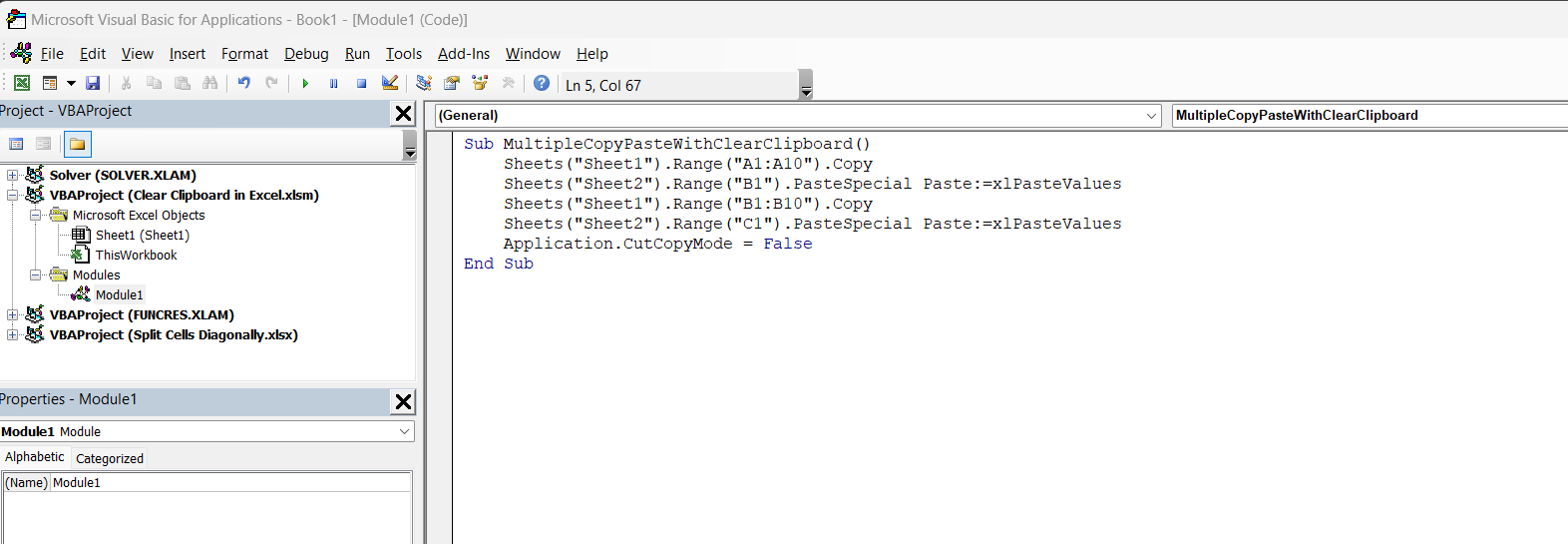1568x544 pixels.
Task: Undo the last action with the blue arrow
Action: click(x=243, y=83)
